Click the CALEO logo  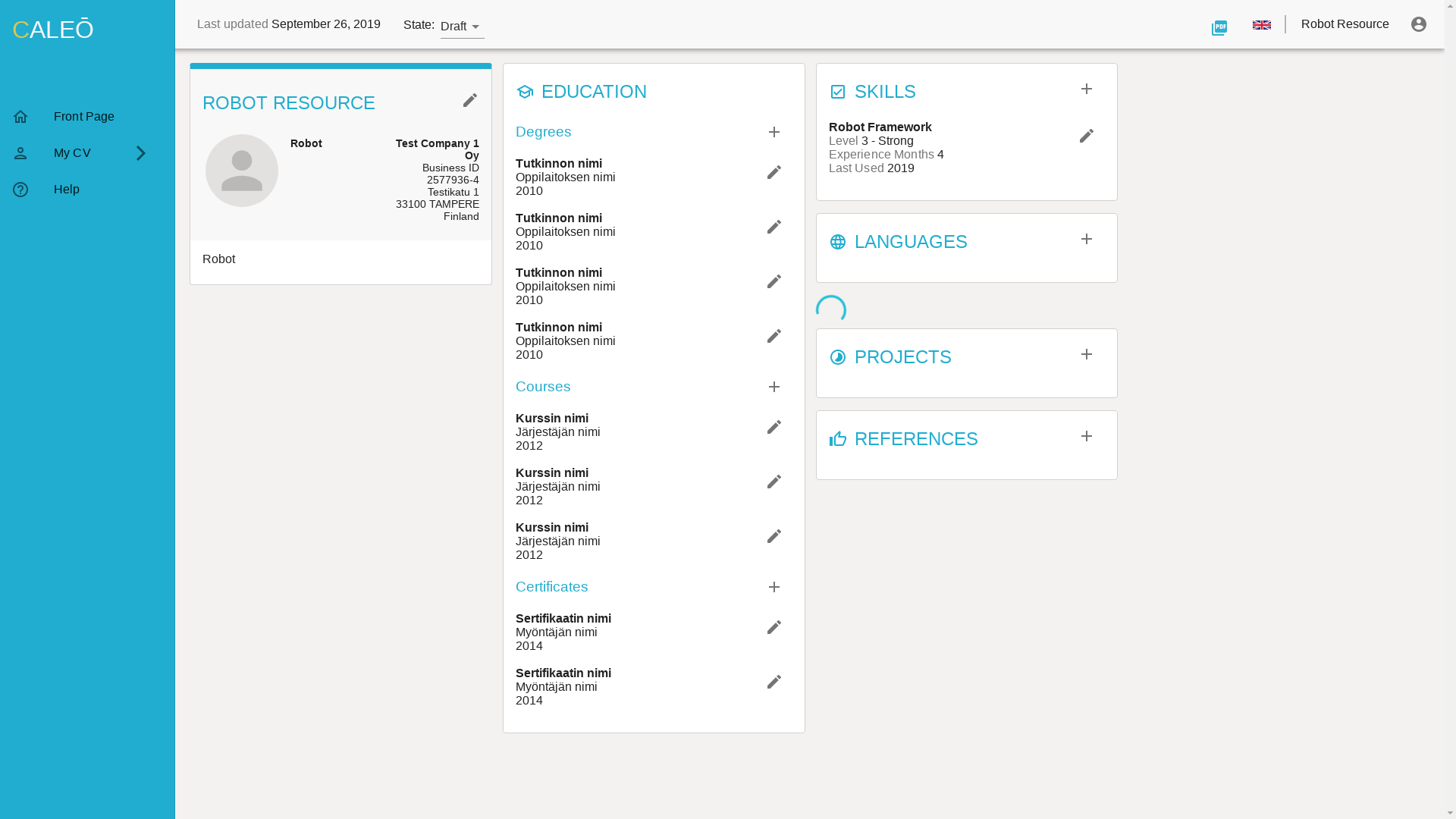pyautogui.click(x=53, y=30)
